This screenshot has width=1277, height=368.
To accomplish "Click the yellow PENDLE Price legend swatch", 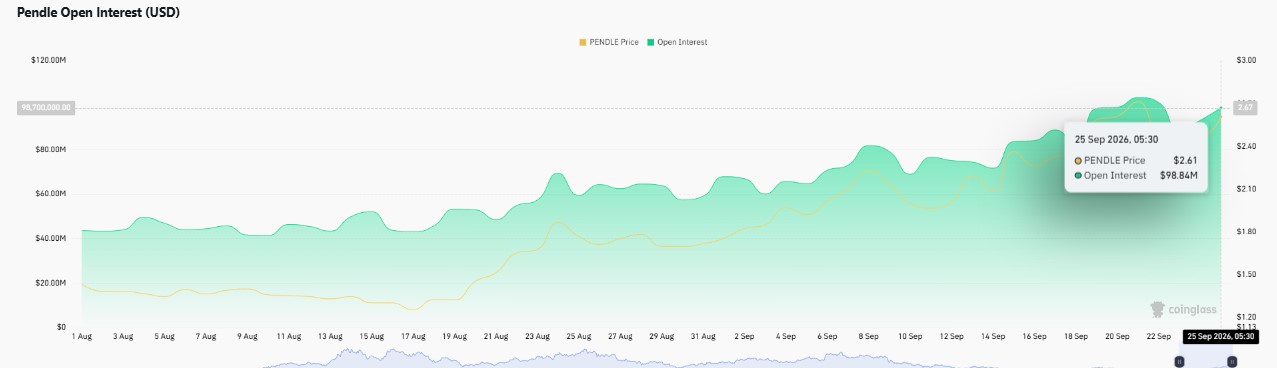I will coord(583,42).
